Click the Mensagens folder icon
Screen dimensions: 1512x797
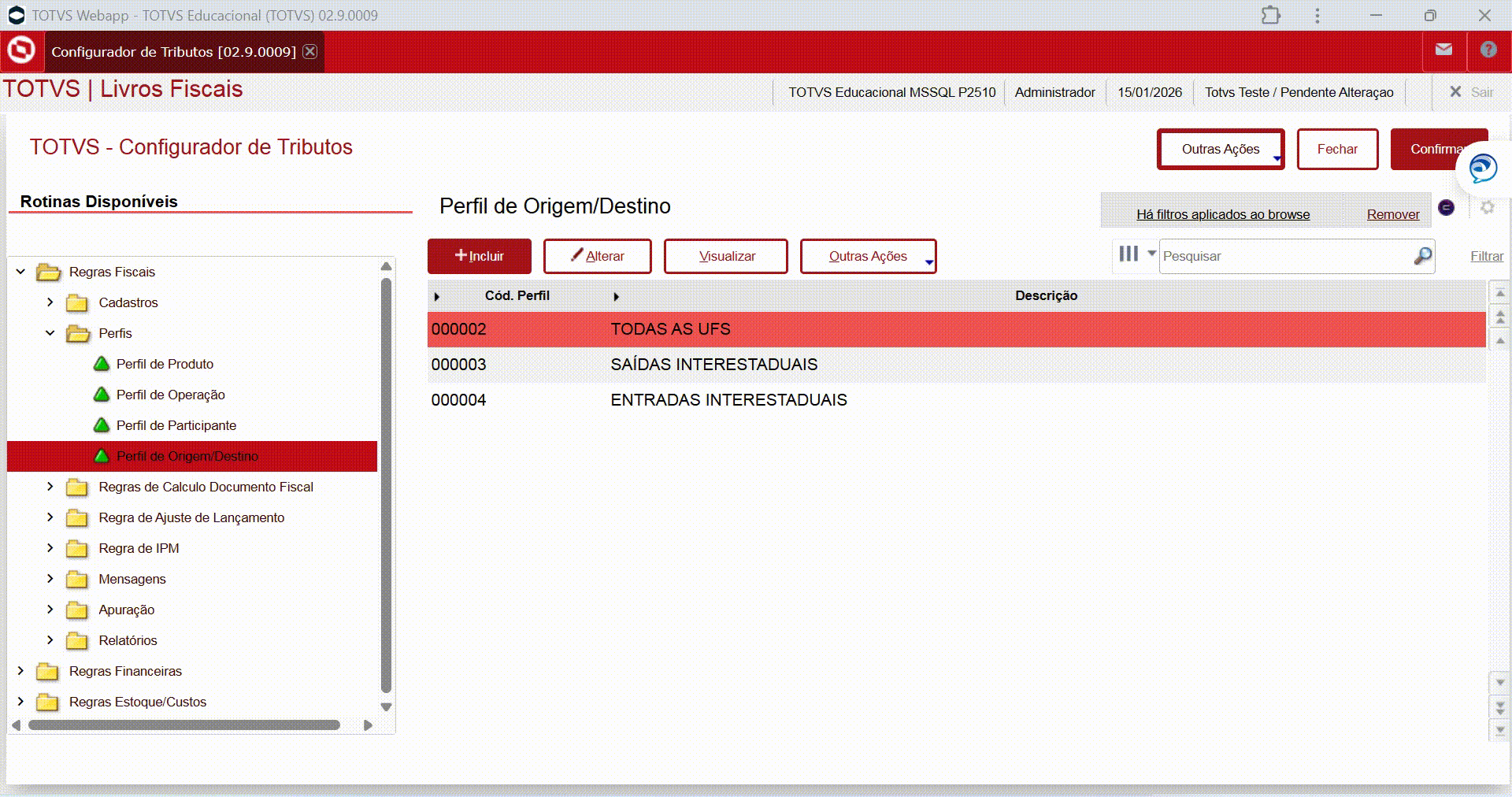click(x=77, y=580)
